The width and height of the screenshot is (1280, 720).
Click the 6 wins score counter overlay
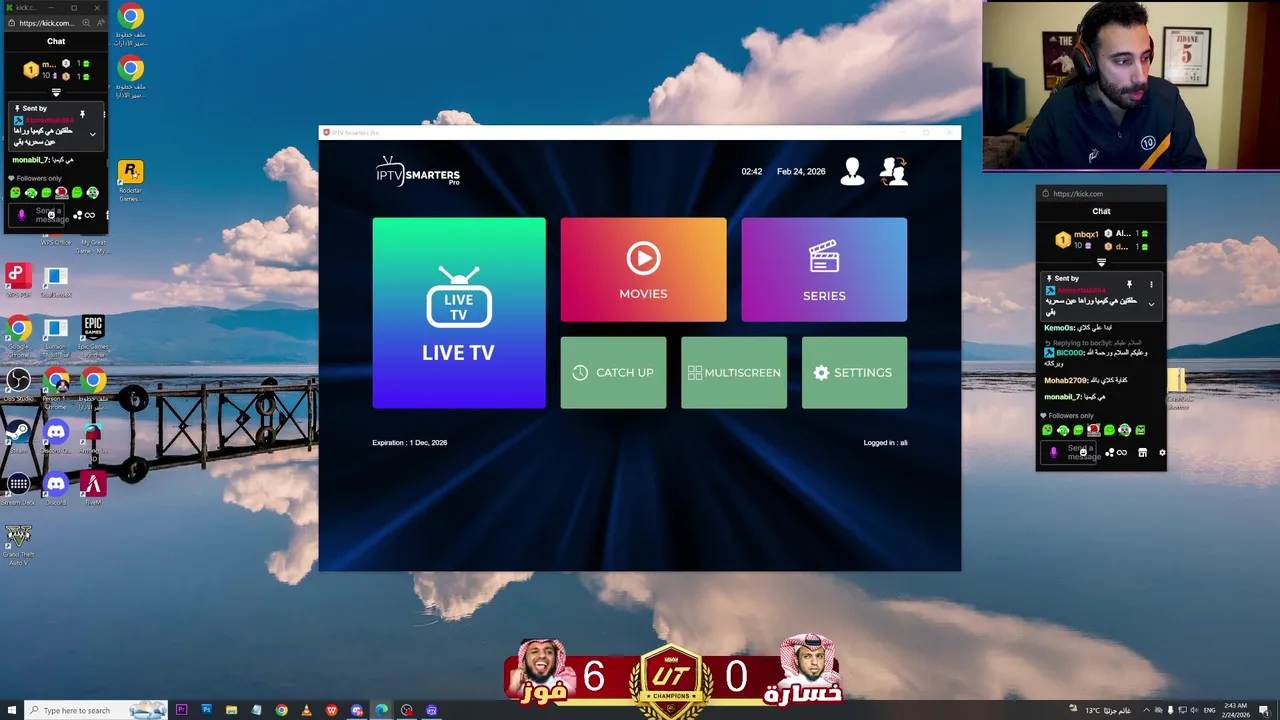pos(594,677)
